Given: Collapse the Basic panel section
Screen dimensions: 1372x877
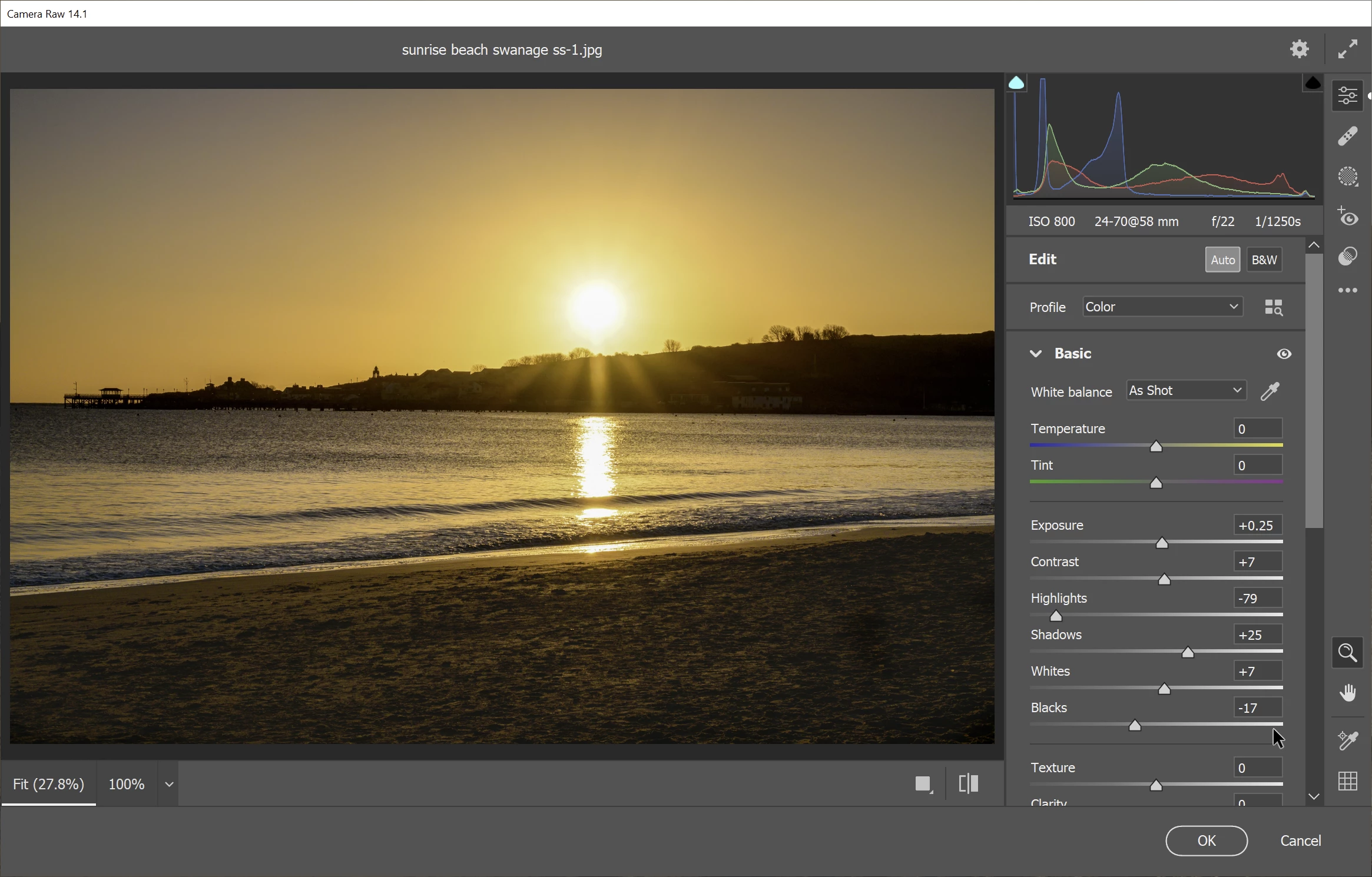Looking at the screenshot, I should tap(1036, 354).
